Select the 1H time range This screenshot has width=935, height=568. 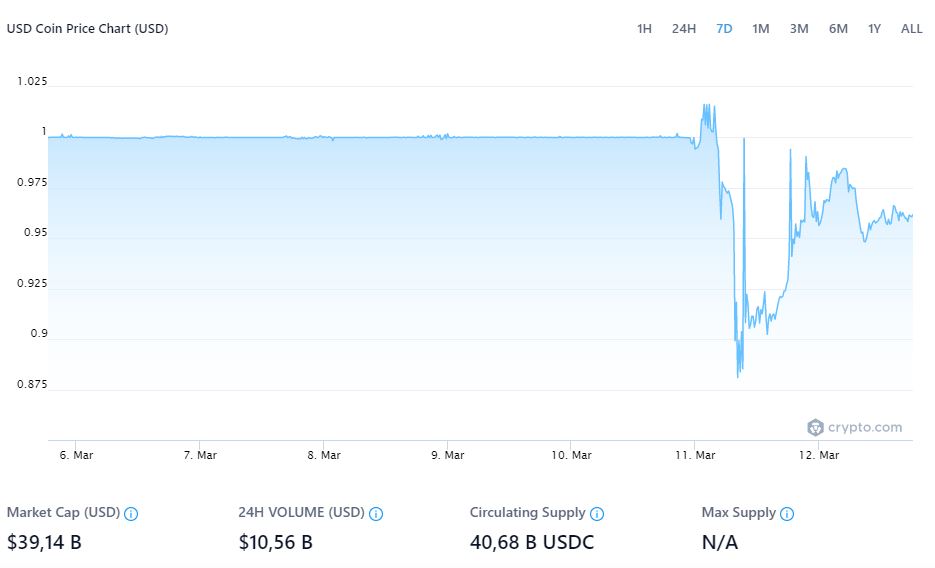pyautogui.click(x=644, y=29)
